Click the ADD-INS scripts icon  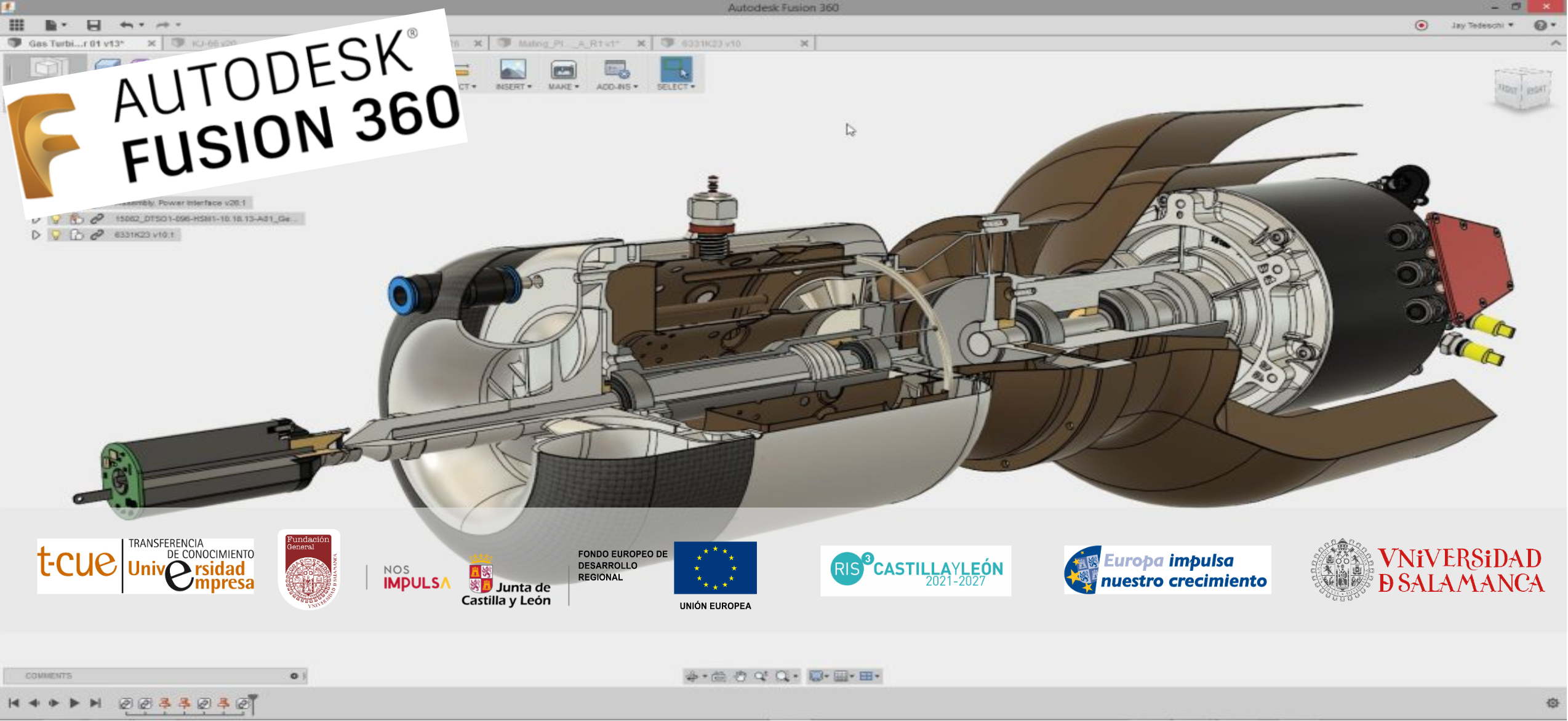click(617, 70)
